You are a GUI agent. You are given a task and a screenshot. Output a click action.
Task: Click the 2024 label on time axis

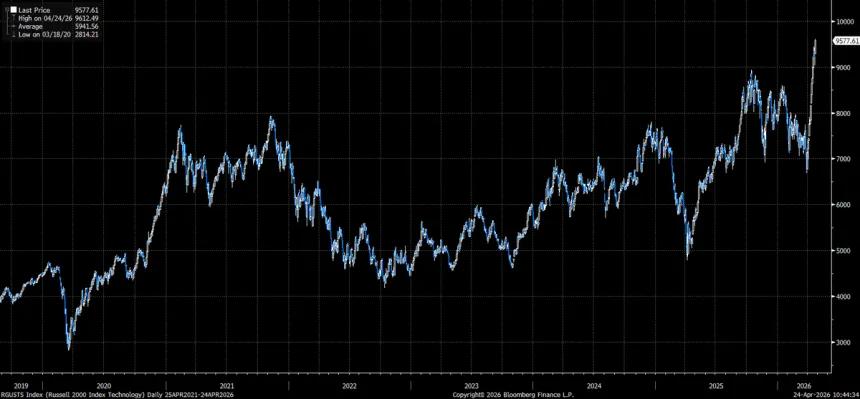(595, 386)
